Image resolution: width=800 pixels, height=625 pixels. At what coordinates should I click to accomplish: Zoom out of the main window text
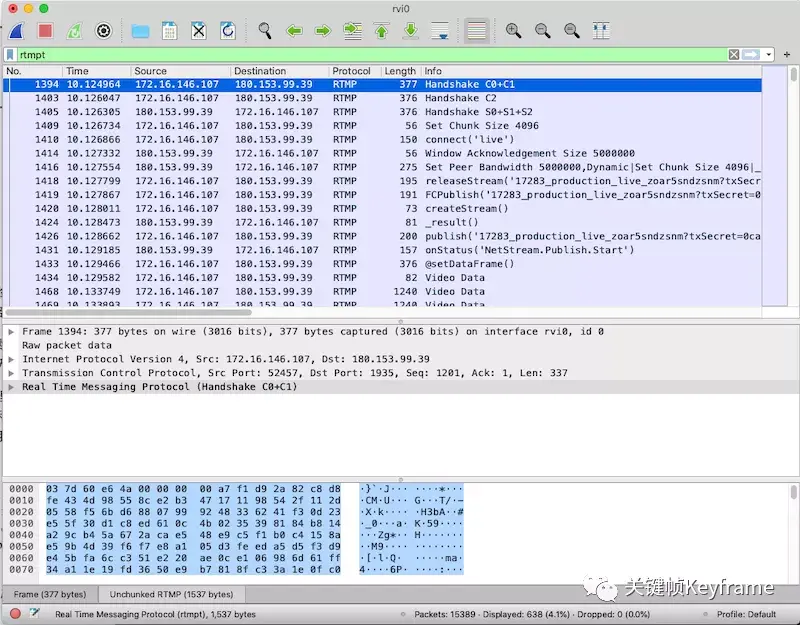542,31
